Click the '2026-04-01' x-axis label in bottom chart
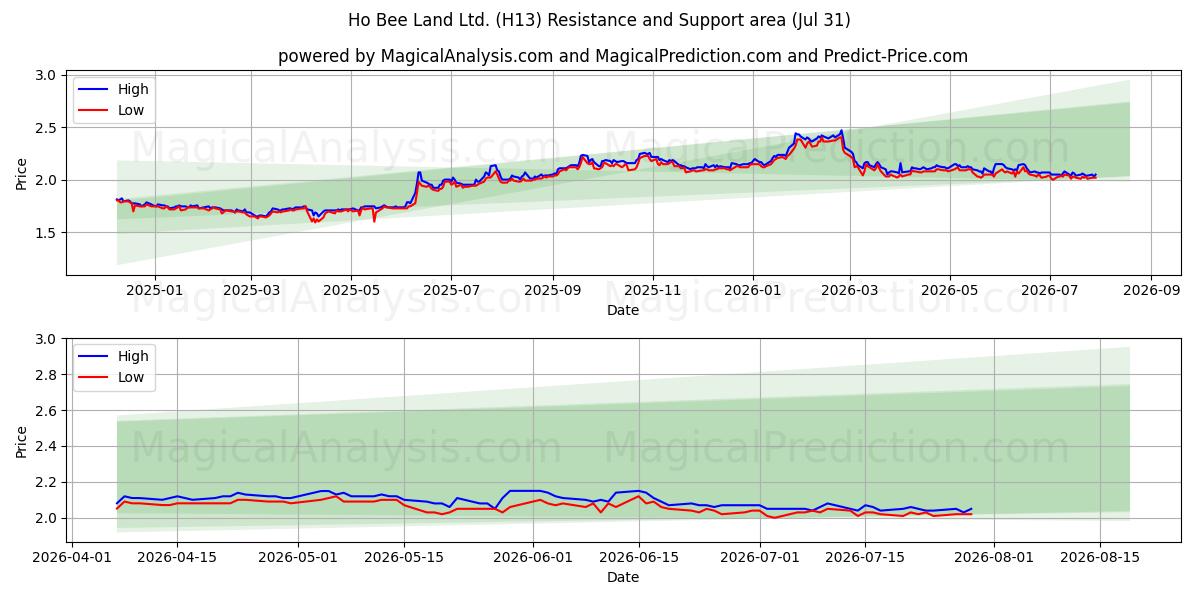Screen dimensions: 1200x600 pyautogui.click(x=71, y=558)
